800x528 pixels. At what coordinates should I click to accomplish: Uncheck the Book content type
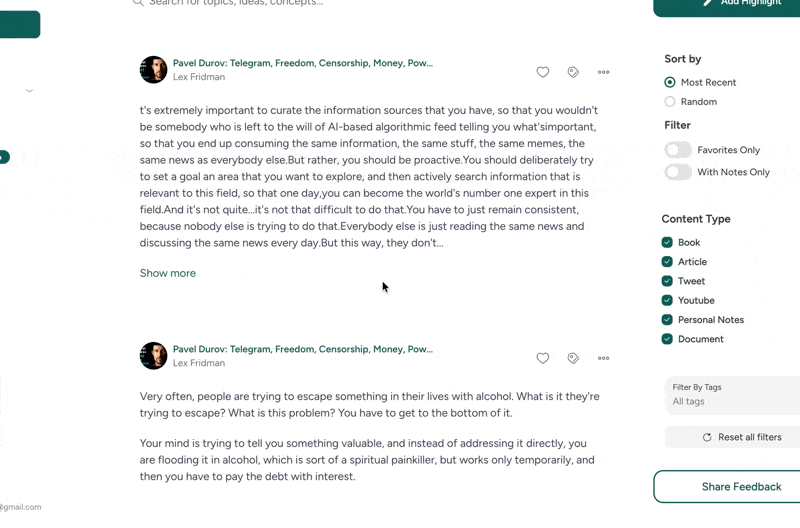click(x=667, y=243)
